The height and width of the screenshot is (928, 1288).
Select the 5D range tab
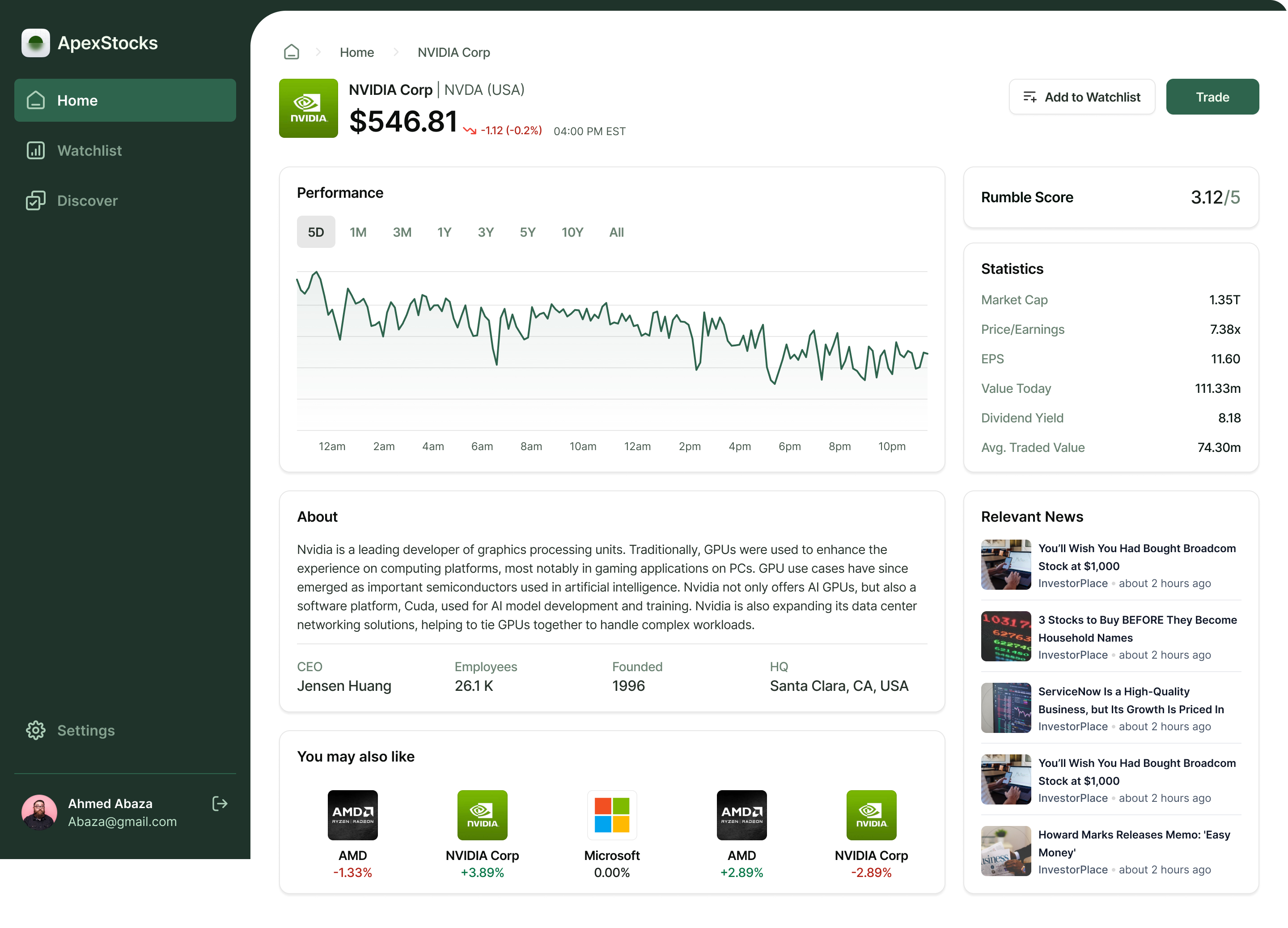pos(316,232)
